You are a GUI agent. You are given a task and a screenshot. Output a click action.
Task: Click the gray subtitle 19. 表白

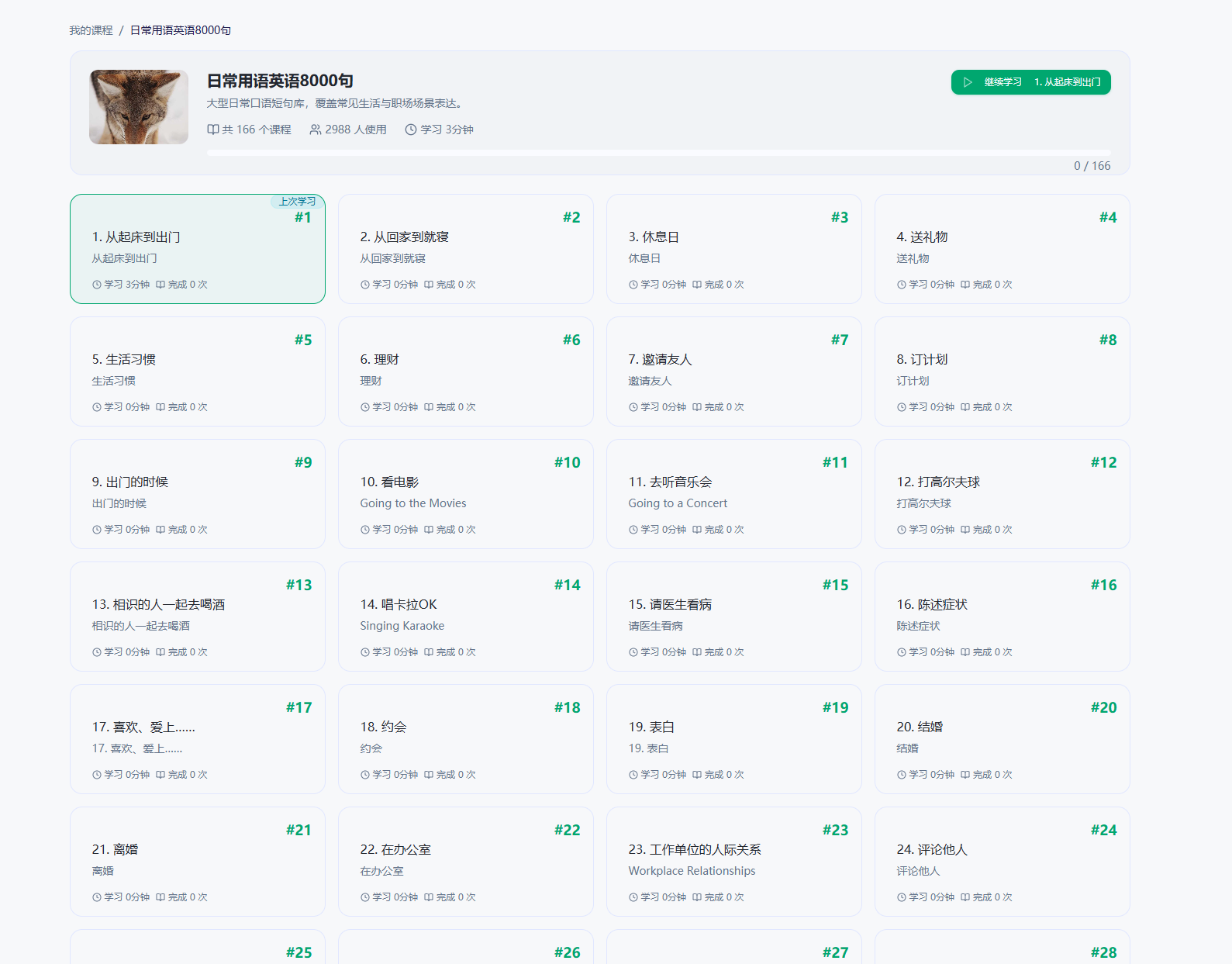[648, 748]
